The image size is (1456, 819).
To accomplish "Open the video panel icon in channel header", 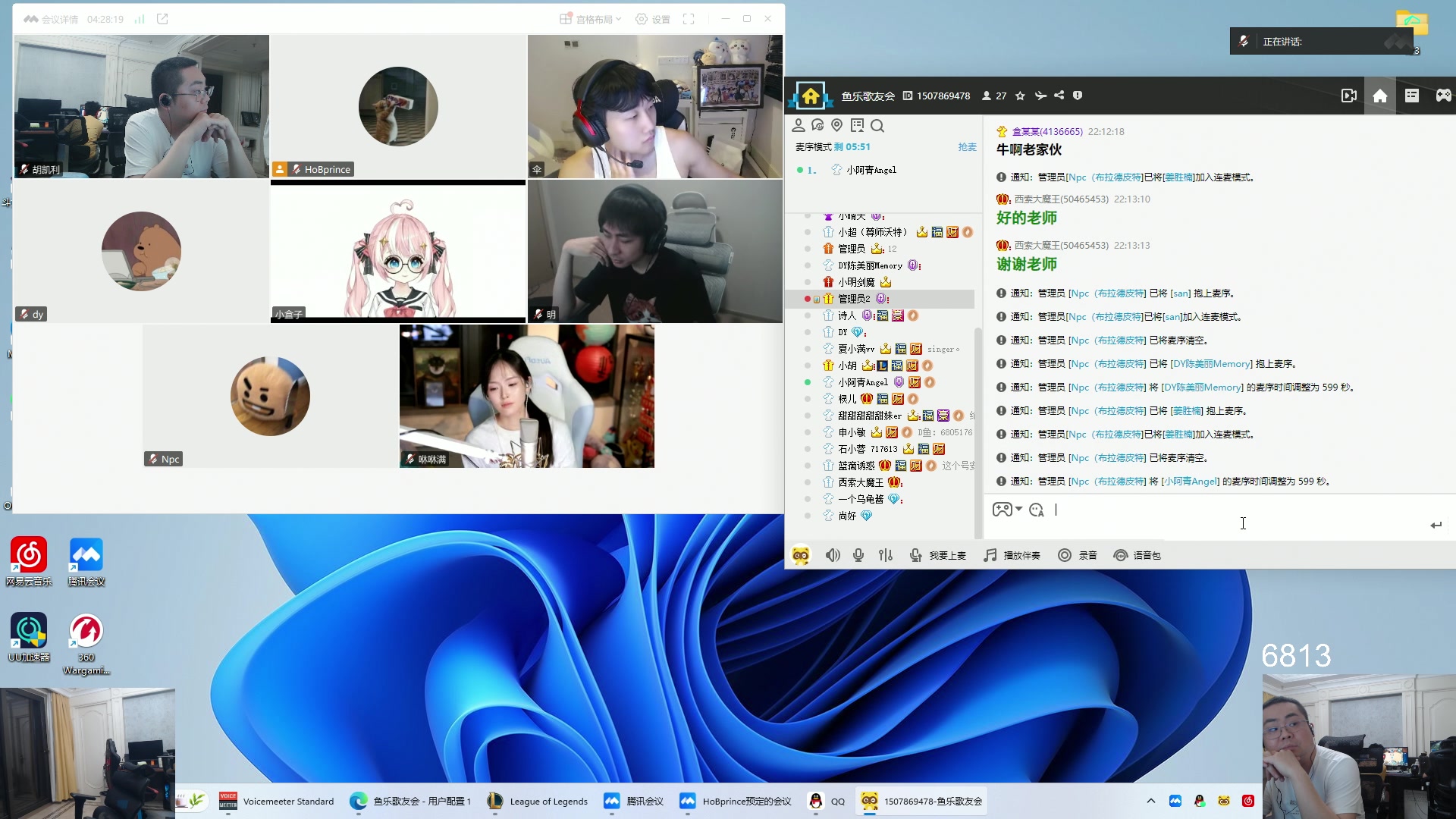I will point(1348,96).
